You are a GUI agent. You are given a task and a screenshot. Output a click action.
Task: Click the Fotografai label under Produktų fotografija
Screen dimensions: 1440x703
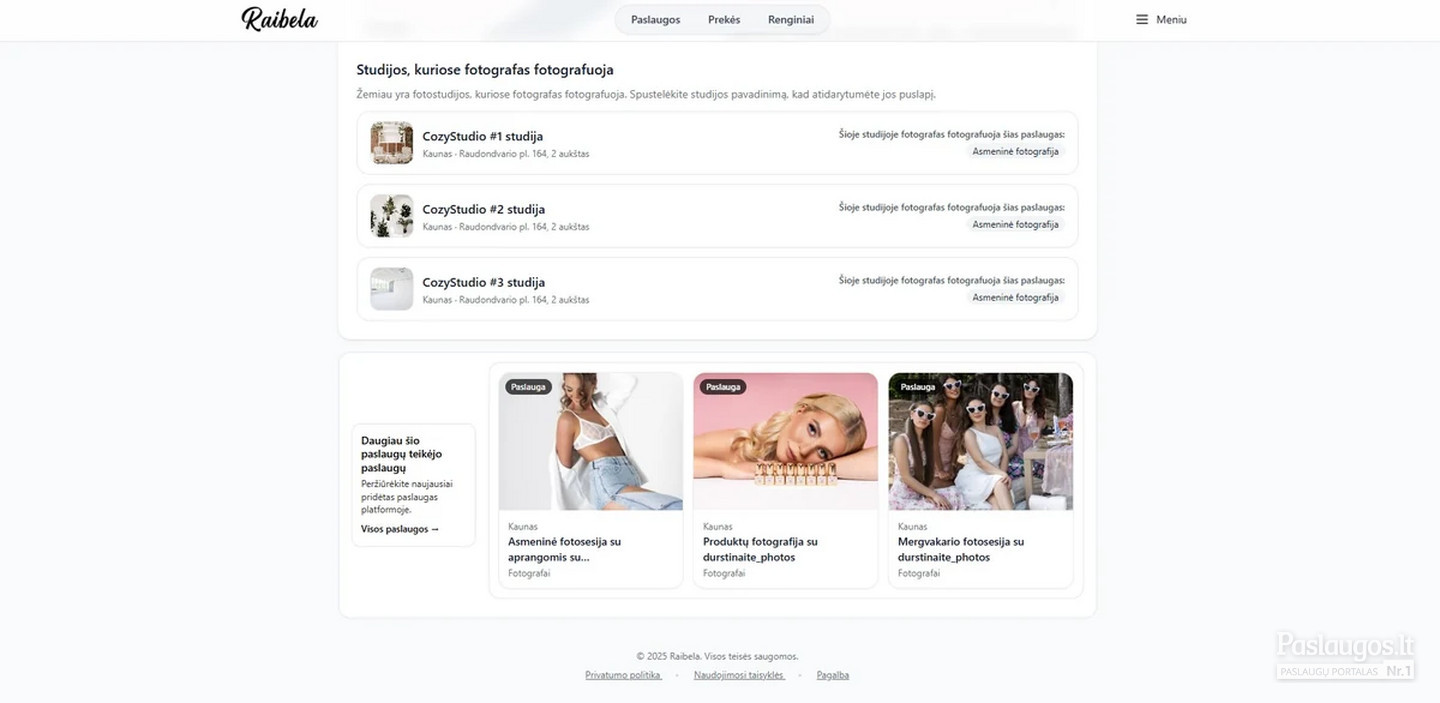[x=724, y=574]
